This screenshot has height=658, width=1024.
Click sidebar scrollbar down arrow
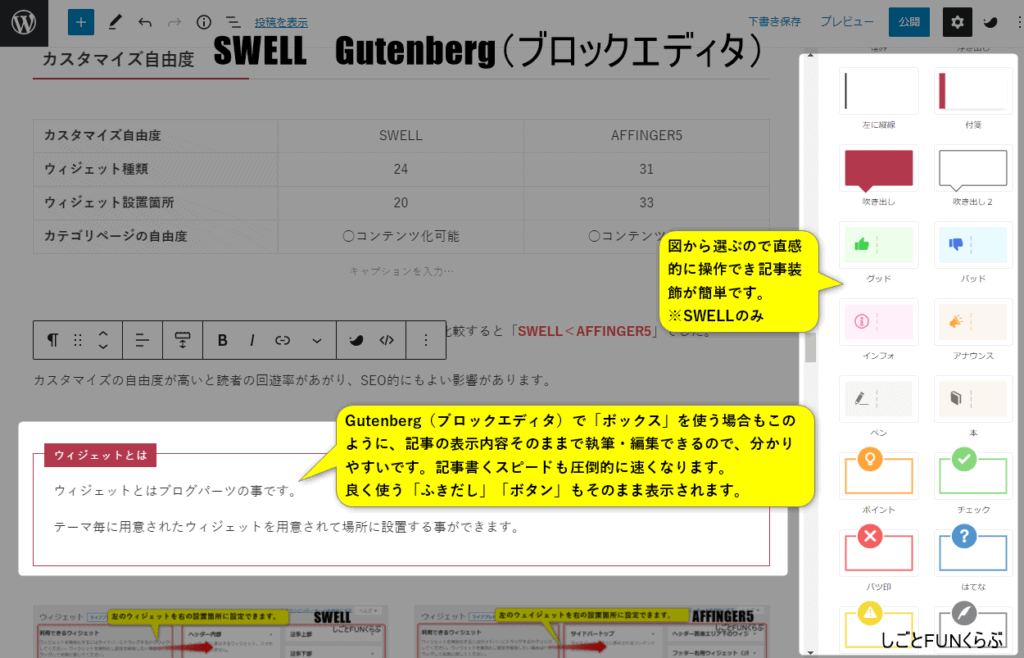click(x=810, y=651)
